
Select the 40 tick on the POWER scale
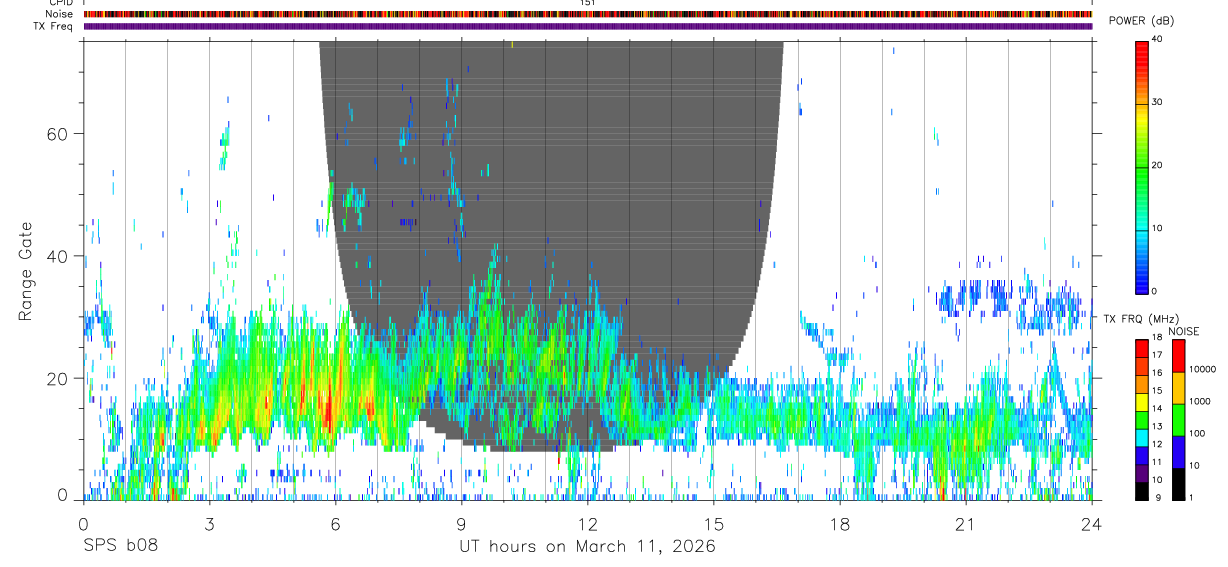1157,40
